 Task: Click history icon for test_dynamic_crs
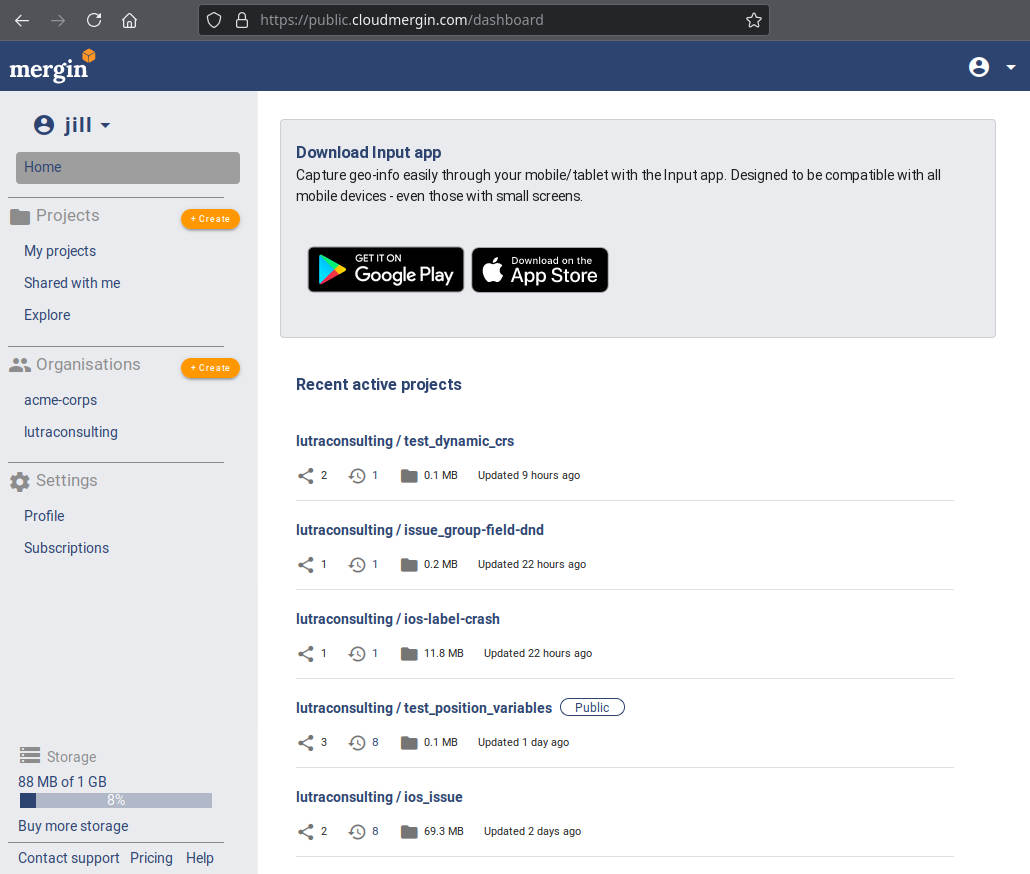[x=357, y=475]
